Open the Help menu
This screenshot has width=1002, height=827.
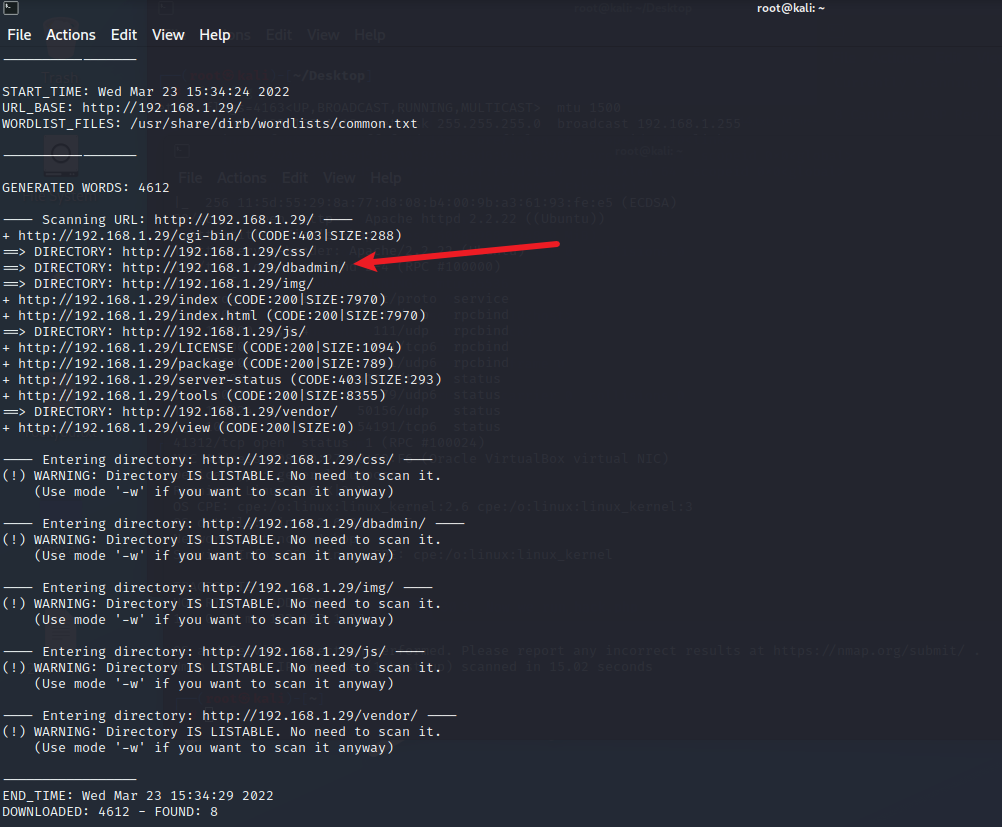tap(215, 35)
